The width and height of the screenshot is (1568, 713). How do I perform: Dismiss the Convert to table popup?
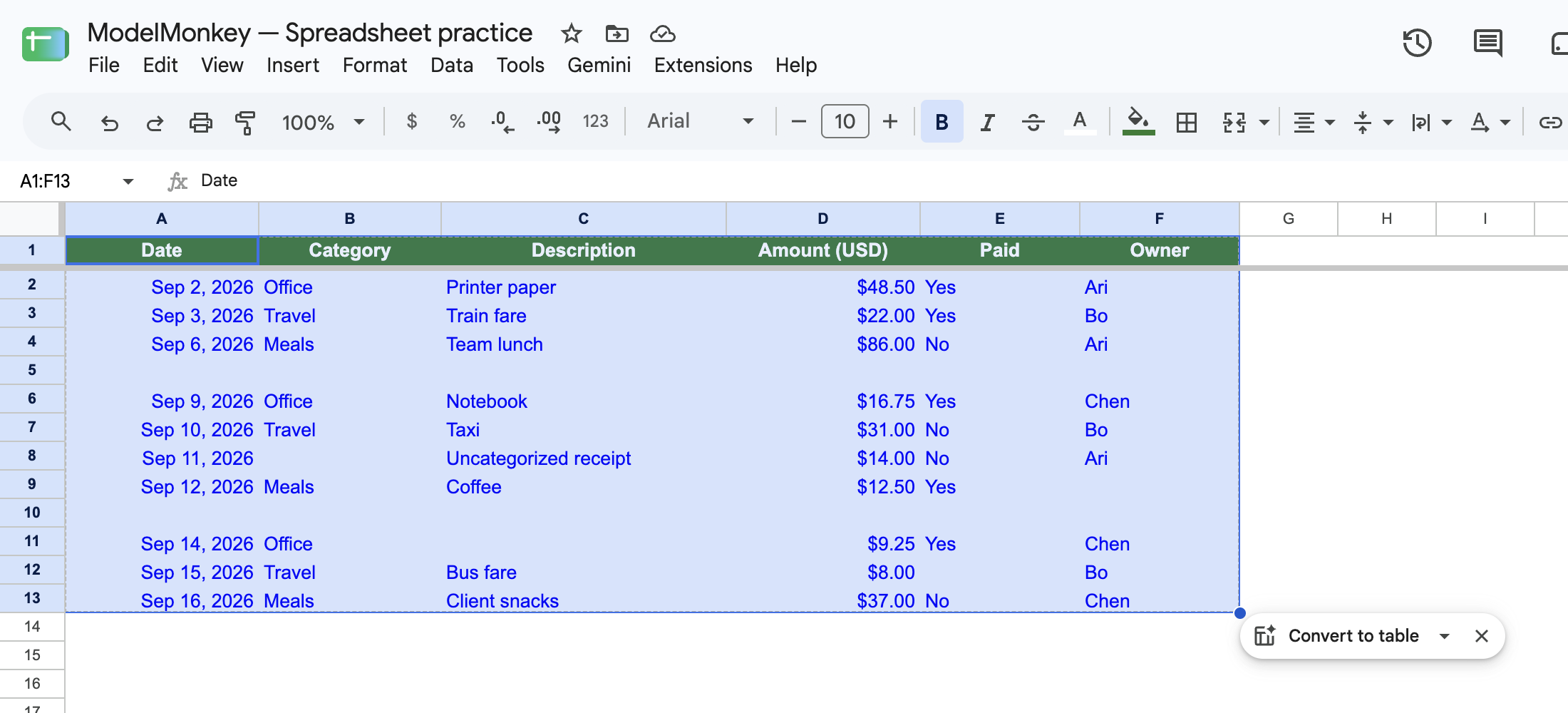tap(1482, 635)
